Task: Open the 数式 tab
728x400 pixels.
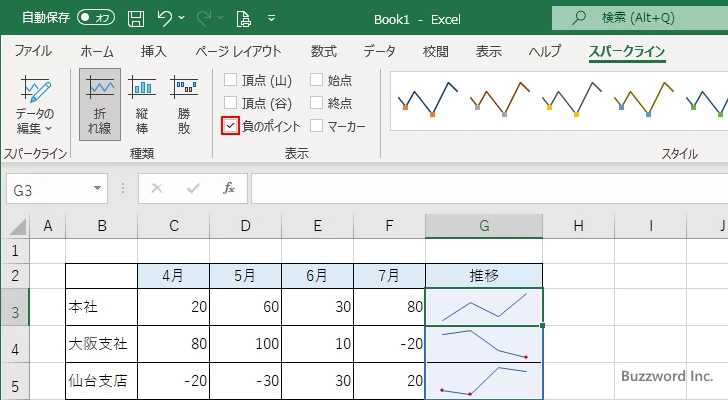Action: pos(324,51)
